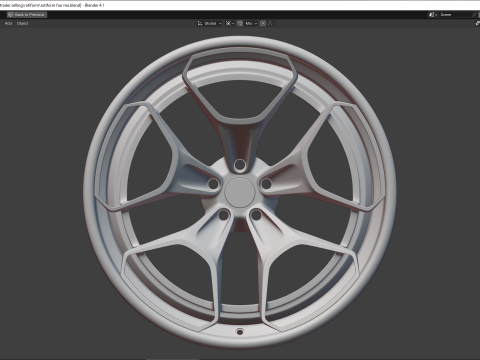Click the icon right of Scene field
Viewport: 480px width, 360px height.
coord(474,15)
